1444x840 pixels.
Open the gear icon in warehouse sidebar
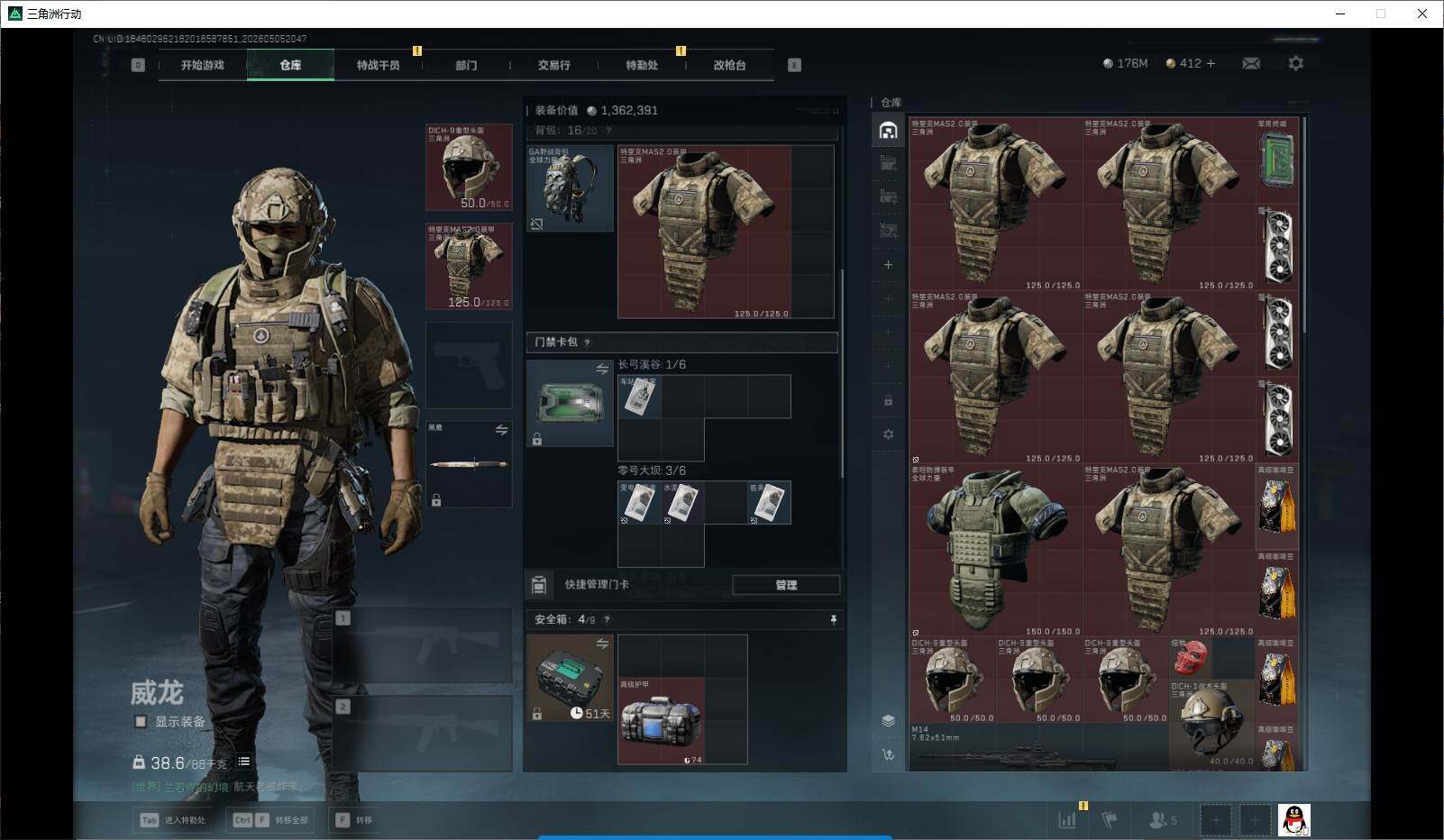tap(888, 434)
